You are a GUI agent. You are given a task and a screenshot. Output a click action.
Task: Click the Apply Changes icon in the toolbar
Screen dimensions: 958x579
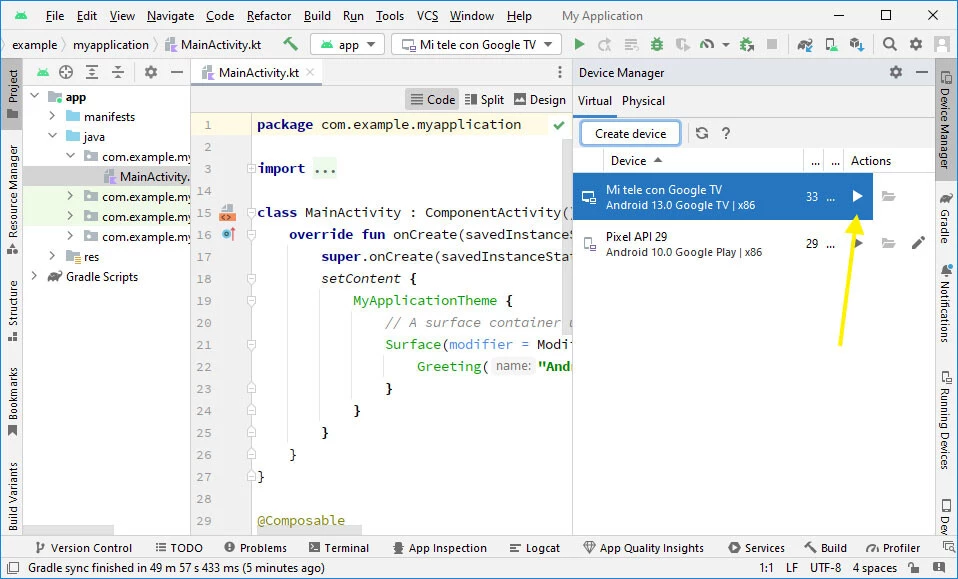coord(631,44)
